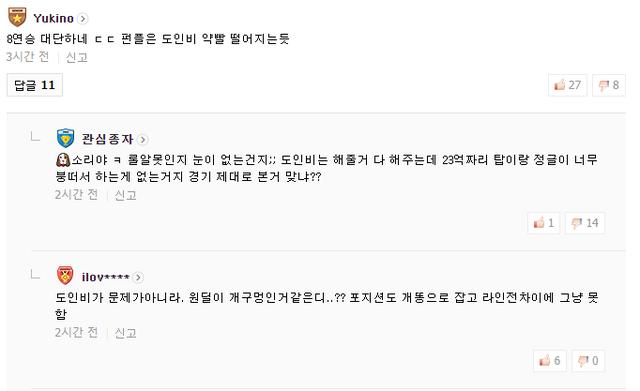
Task: Expand chevron next to ilov****
Action: 138,278
